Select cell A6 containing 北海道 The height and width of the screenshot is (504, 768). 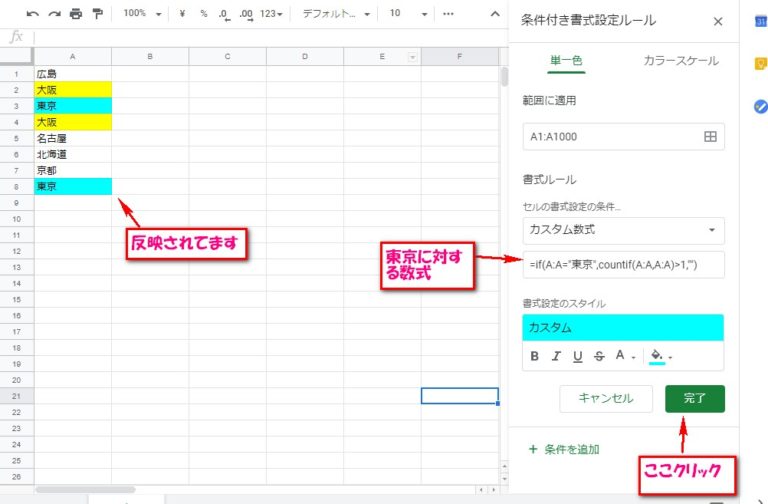[72, 154]
